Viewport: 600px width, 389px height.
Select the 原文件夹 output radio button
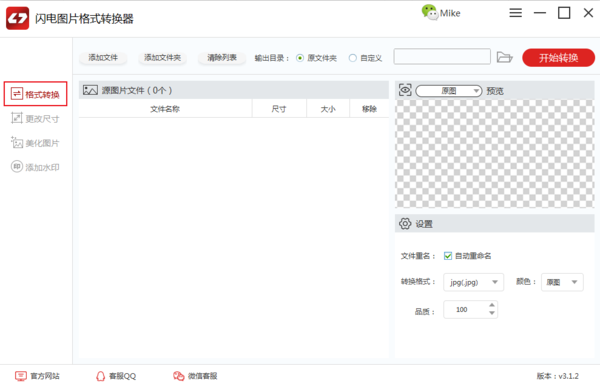click(x=300, y=58)
